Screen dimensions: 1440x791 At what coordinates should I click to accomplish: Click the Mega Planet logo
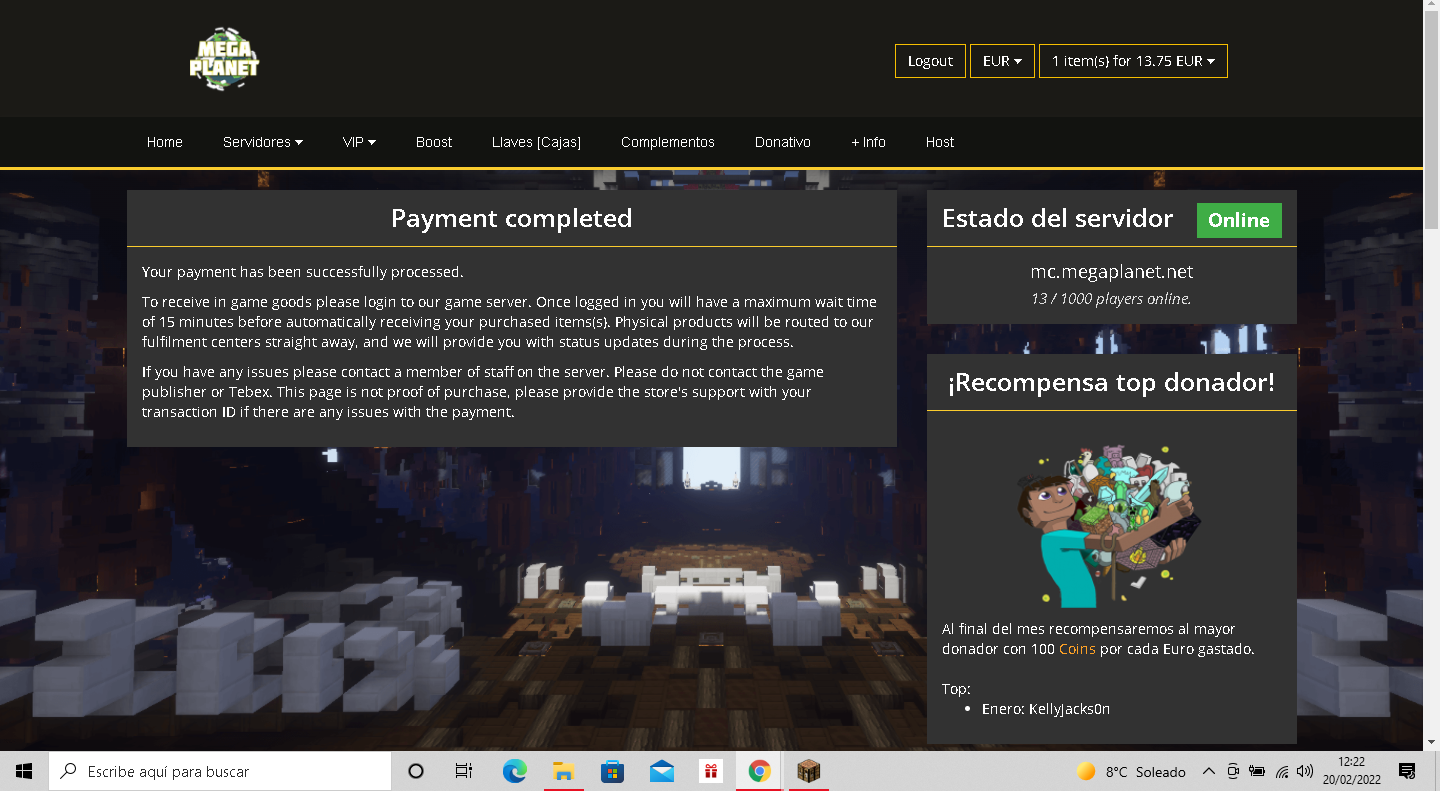coord(224,60)
